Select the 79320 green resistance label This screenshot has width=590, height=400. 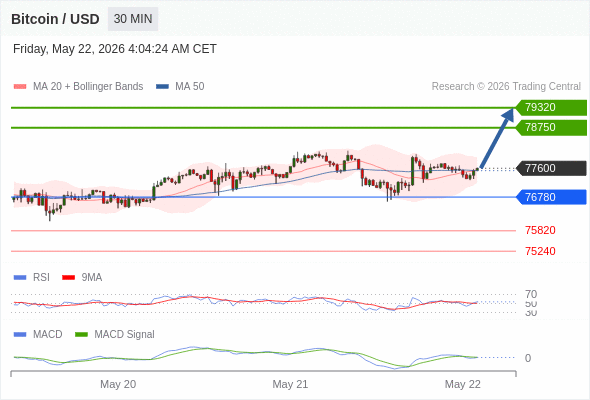[551, 107]
